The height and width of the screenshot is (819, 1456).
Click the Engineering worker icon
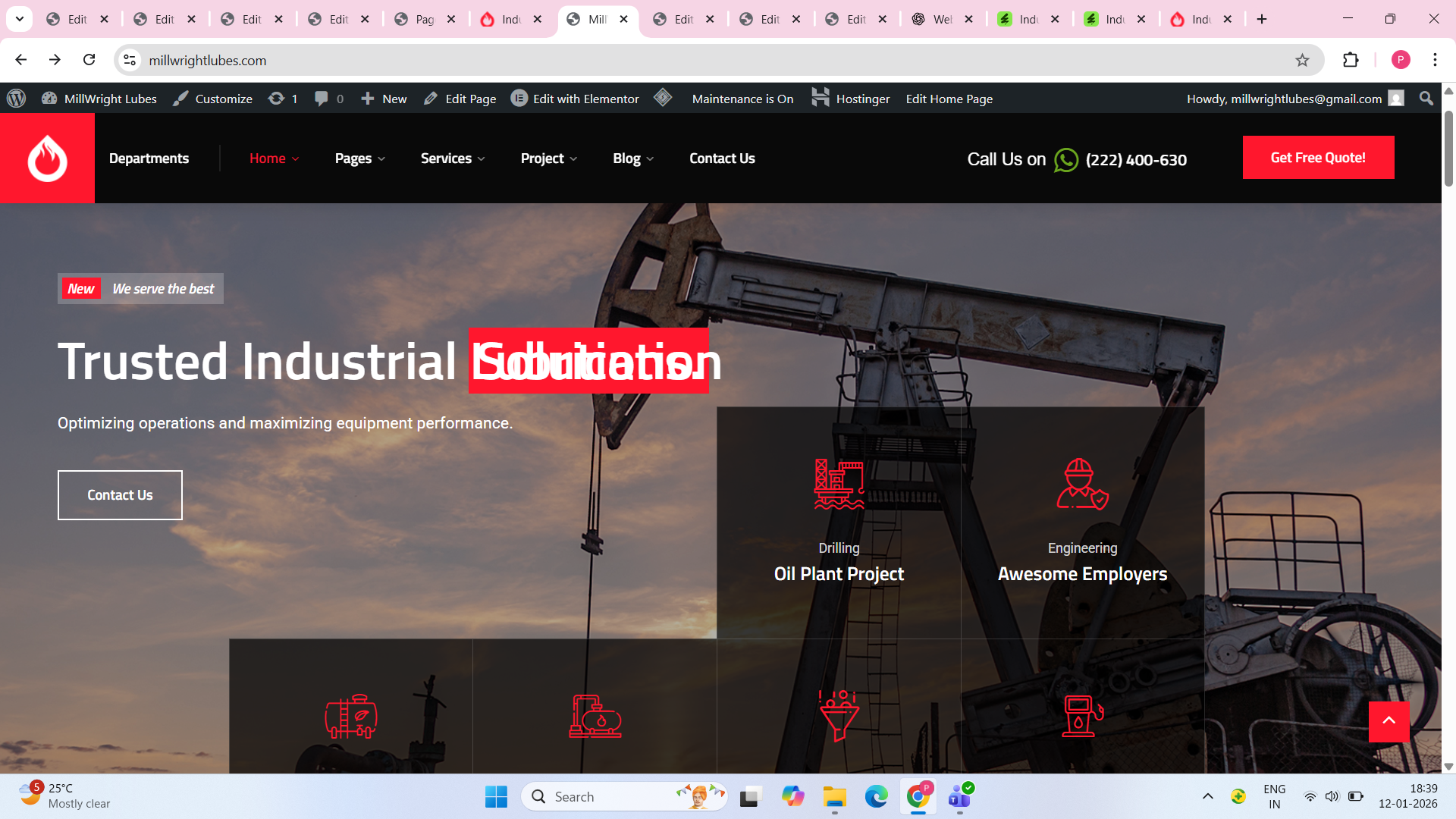coord(1082,484)
